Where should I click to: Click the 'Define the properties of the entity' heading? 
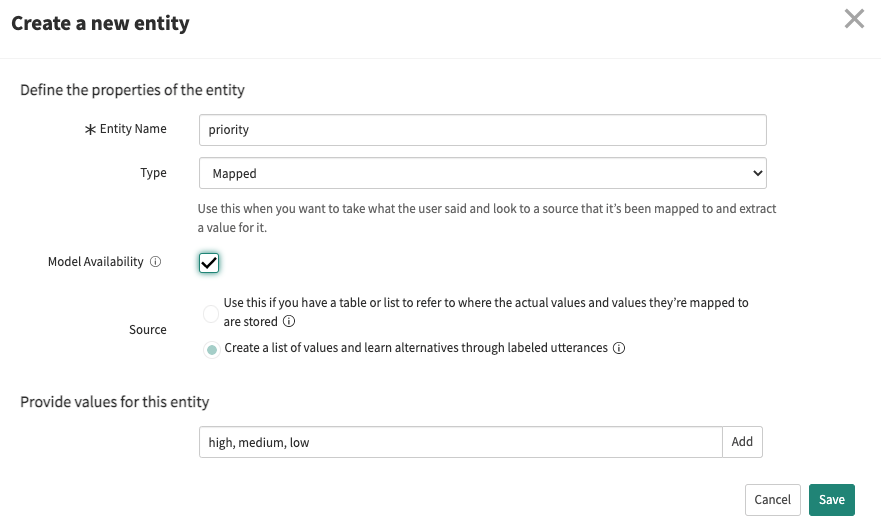133,90
